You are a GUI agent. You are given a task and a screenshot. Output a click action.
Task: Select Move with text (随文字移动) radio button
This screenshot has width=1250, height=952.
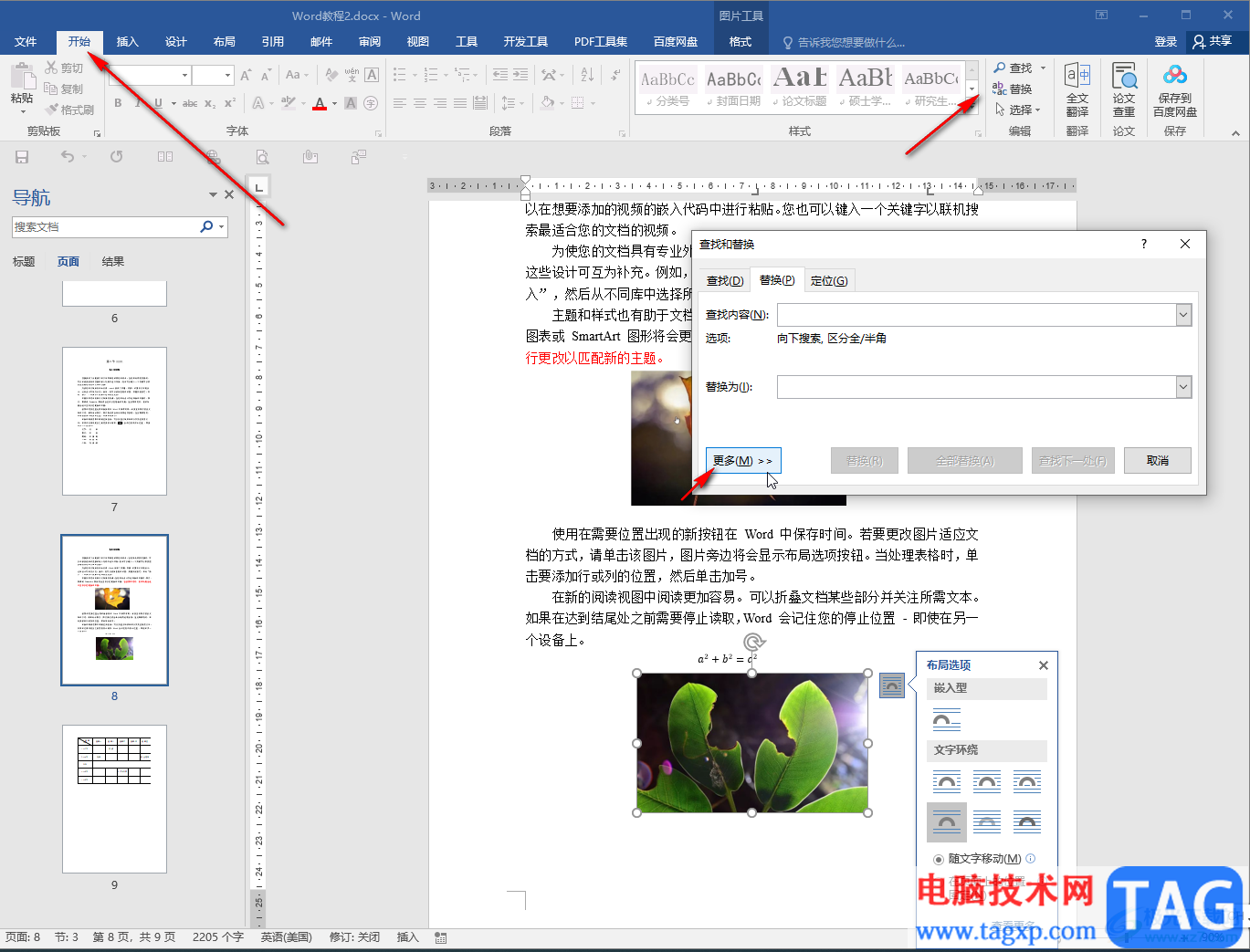pos(938,859)
